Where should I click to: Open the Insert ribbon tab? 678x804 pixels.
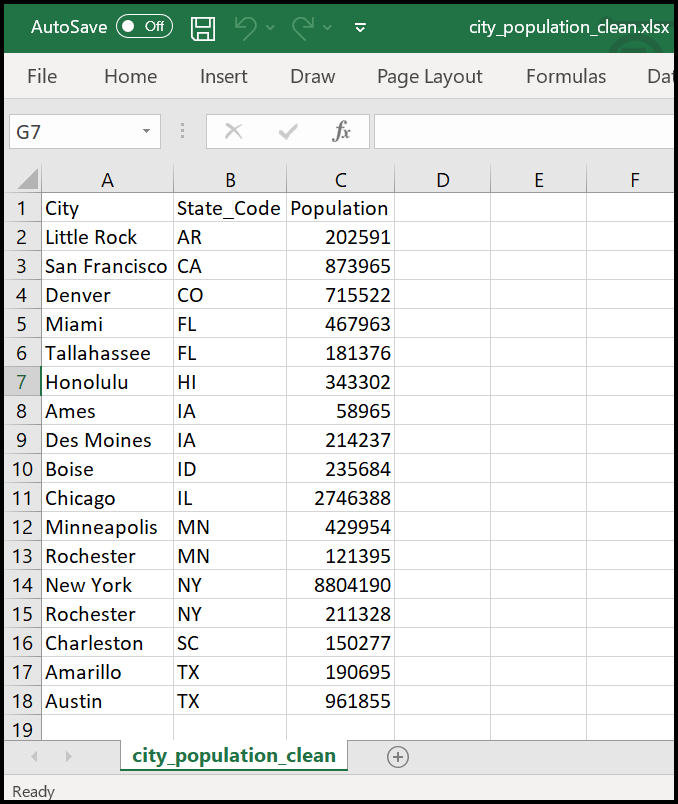[224, 76]
